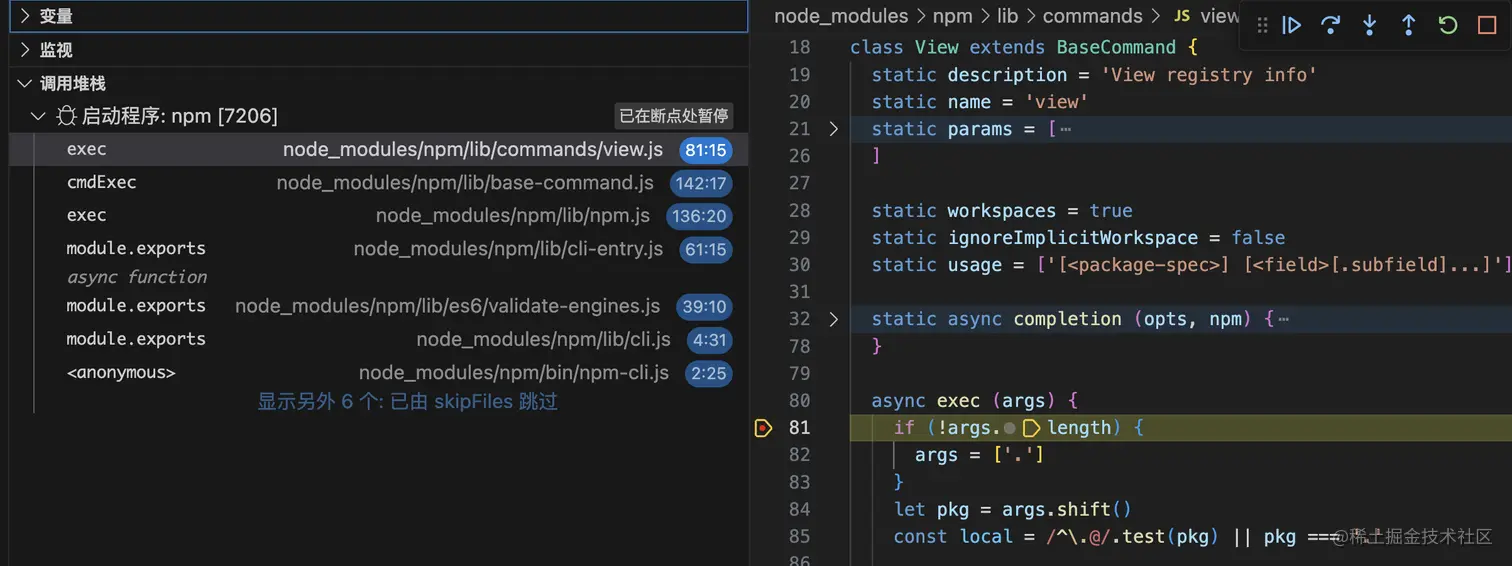Click the 81:15 line badge
The height and width of the screenshot is (566, 1512).
click(x=705, y=150)
